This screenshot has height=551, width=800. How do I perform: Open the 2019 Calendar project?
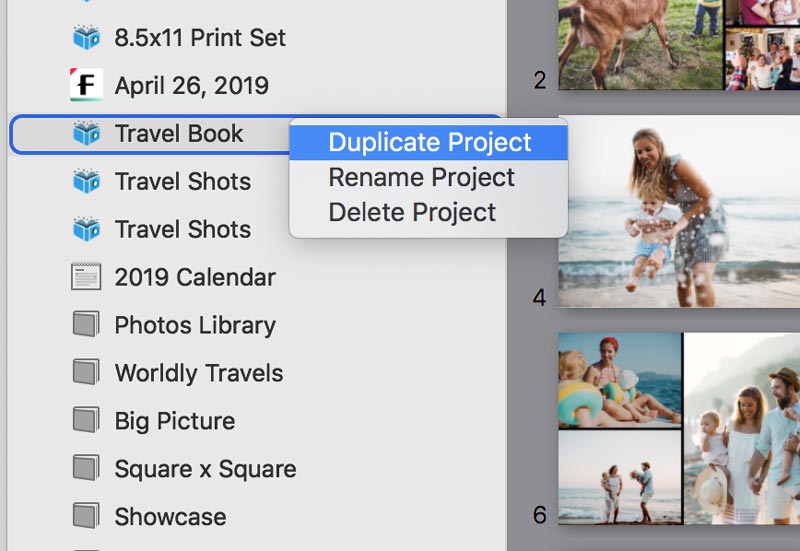click(195, 277)
